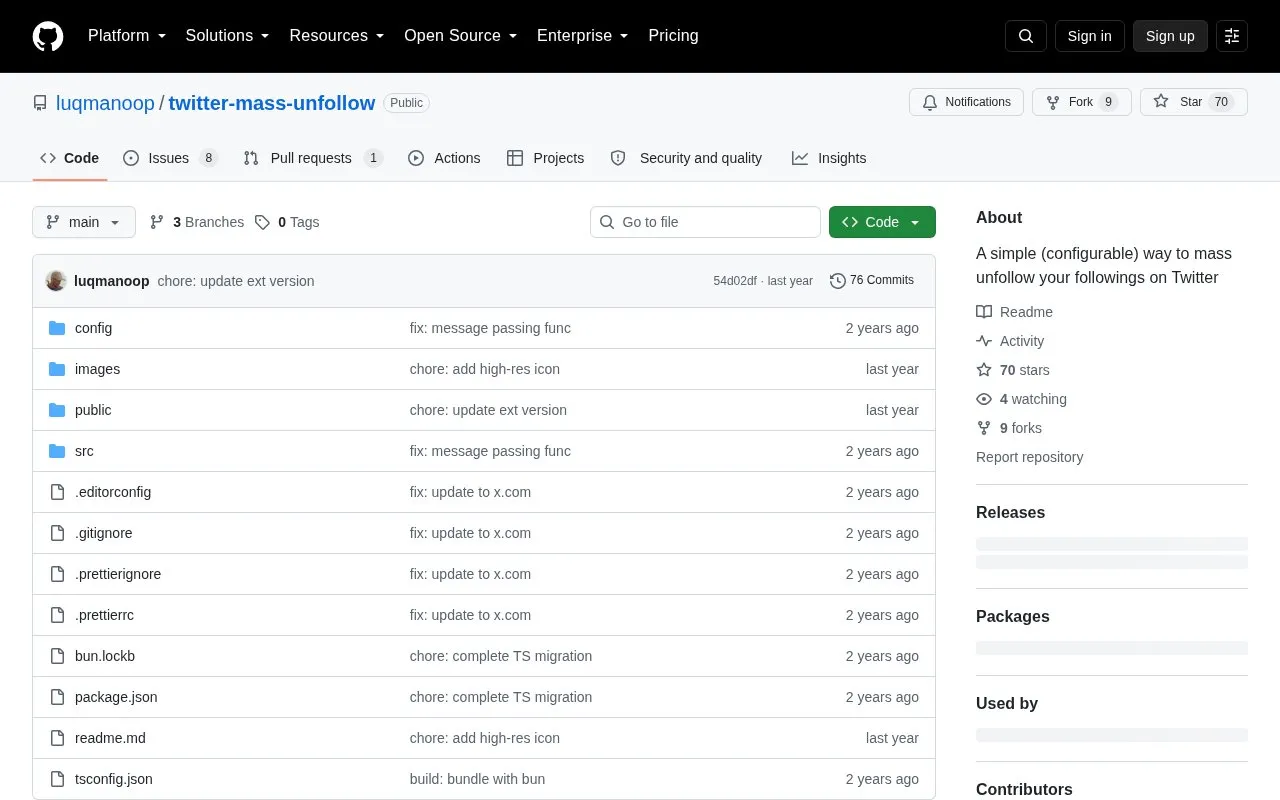
Task: Expand the Solutions dropdown
Action: pos(228,36)
